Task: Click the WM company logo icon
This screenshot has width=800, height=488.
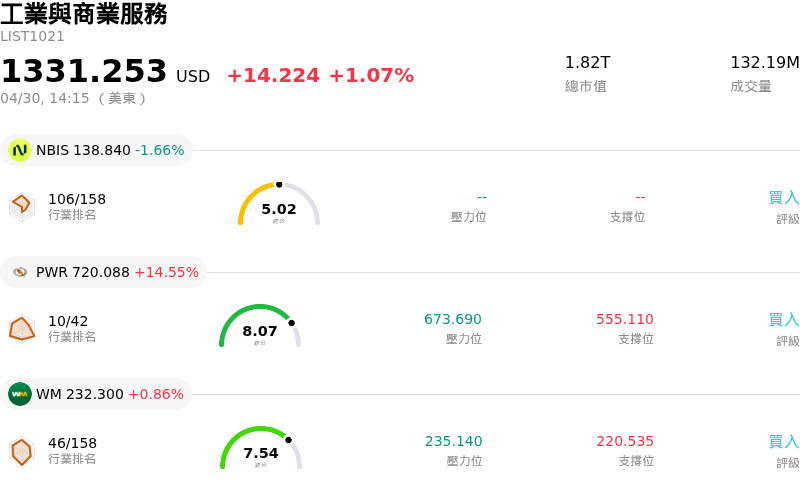Action: tap(20, 394)
